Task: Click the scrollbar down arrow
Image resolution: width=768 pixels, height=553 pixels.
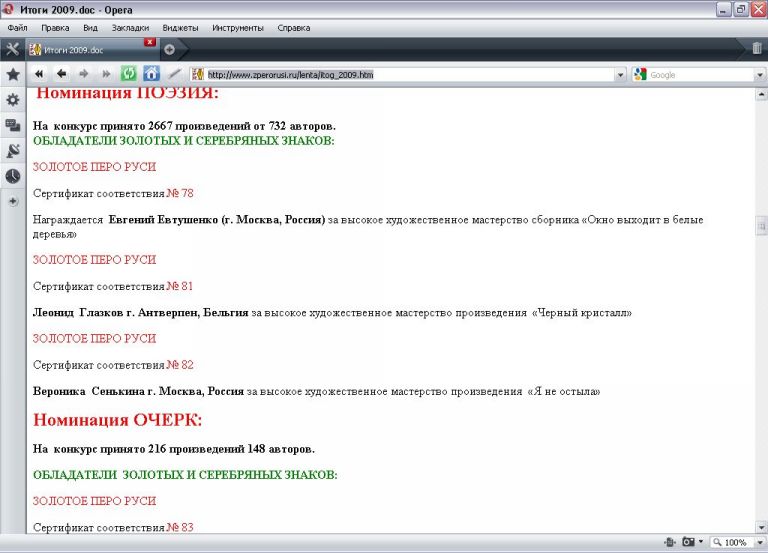Action: [761, 528]
